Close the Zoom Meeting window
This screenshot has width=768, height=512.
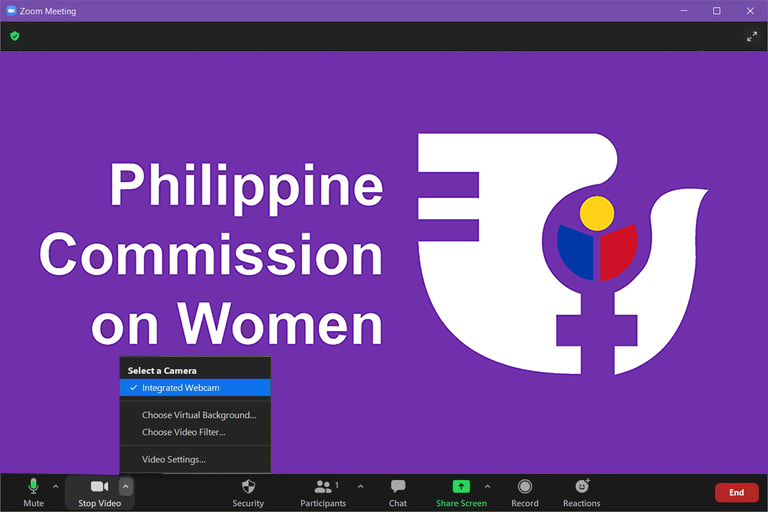(750, 11)
